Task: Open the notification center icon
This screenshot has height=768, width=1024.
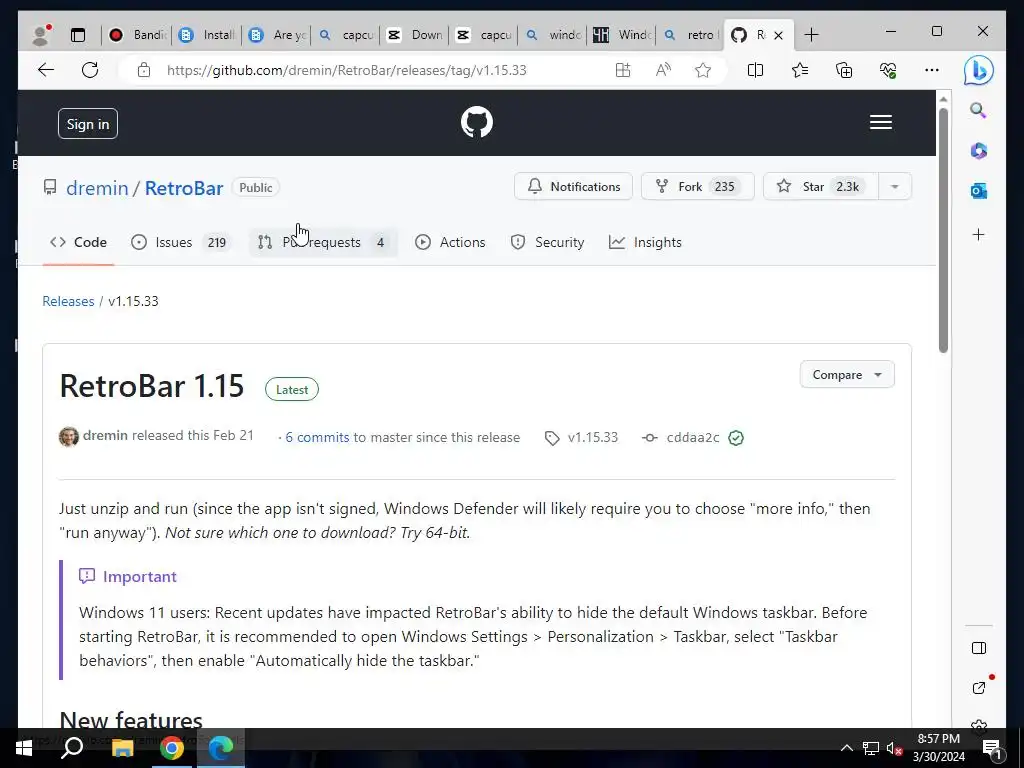Action: (991, 748)
